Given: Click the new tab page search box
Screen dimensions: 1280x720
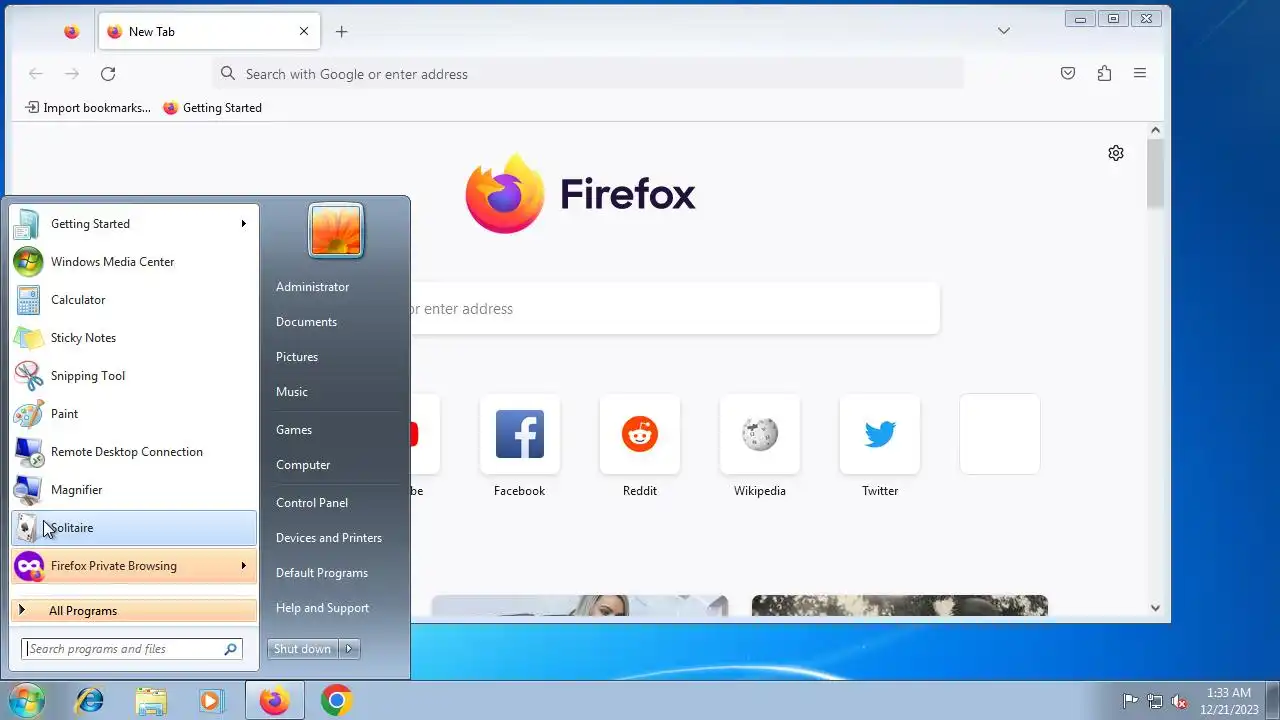Looking at the screenshot, I should [675, 309].
